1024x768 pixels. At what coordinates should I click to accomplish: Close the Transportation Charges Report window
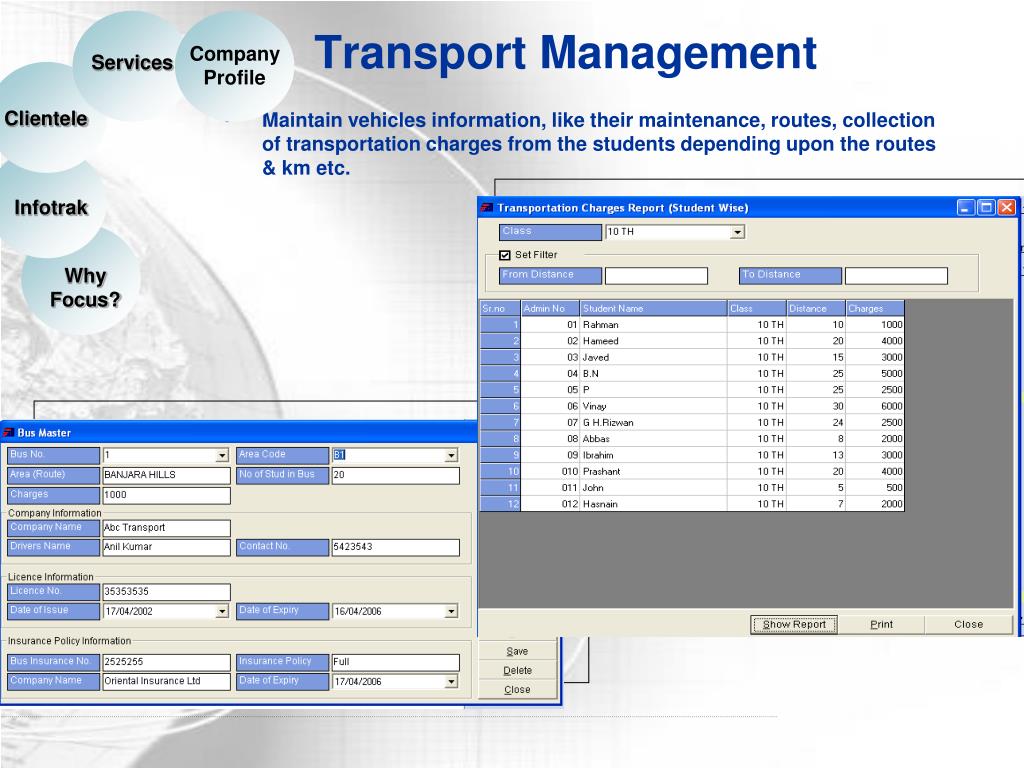[1006, 208]
